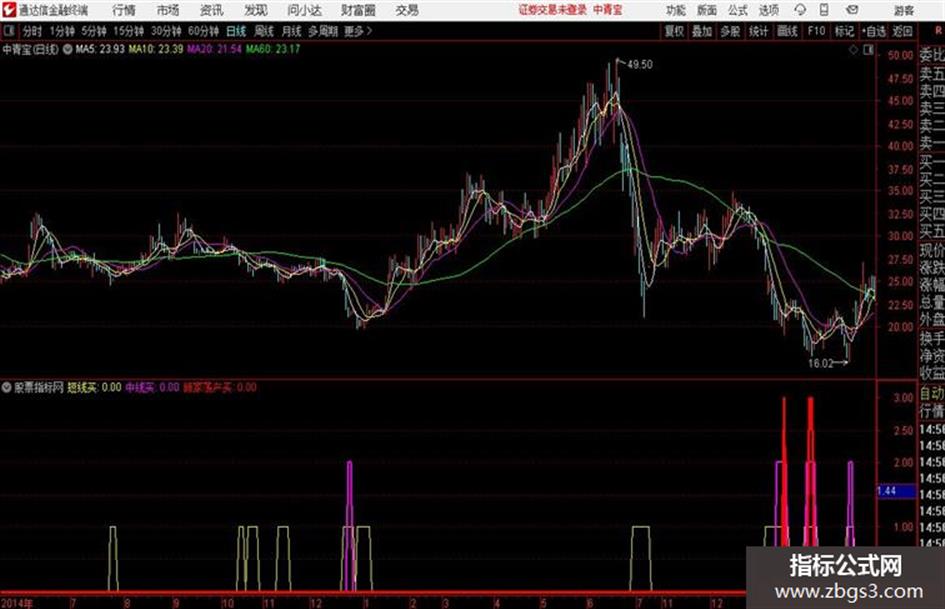Click 证券交易未登录 login link

click(x=553, y=10)
